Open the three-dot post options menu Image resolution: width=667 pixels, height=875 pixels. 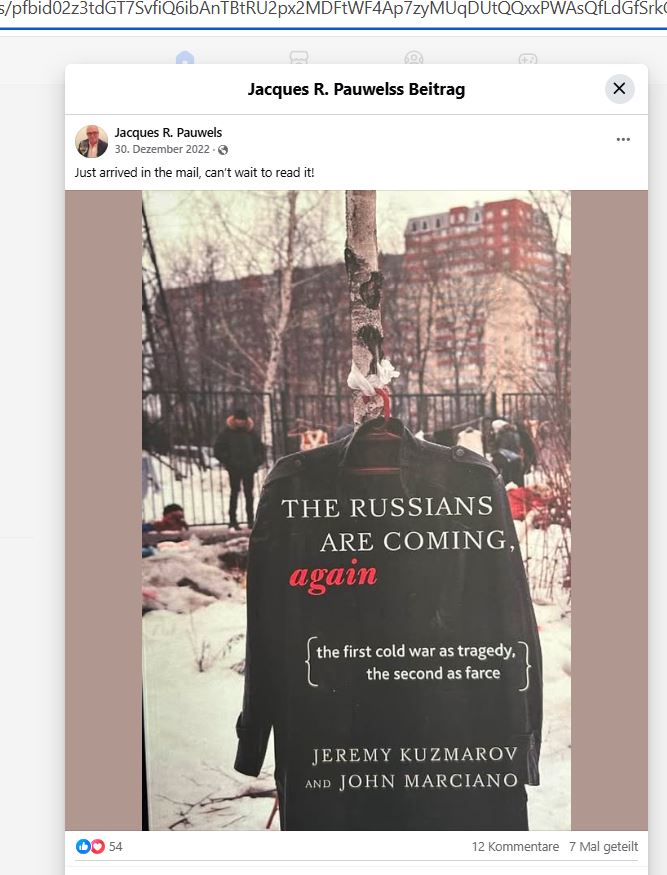point(623,140)
